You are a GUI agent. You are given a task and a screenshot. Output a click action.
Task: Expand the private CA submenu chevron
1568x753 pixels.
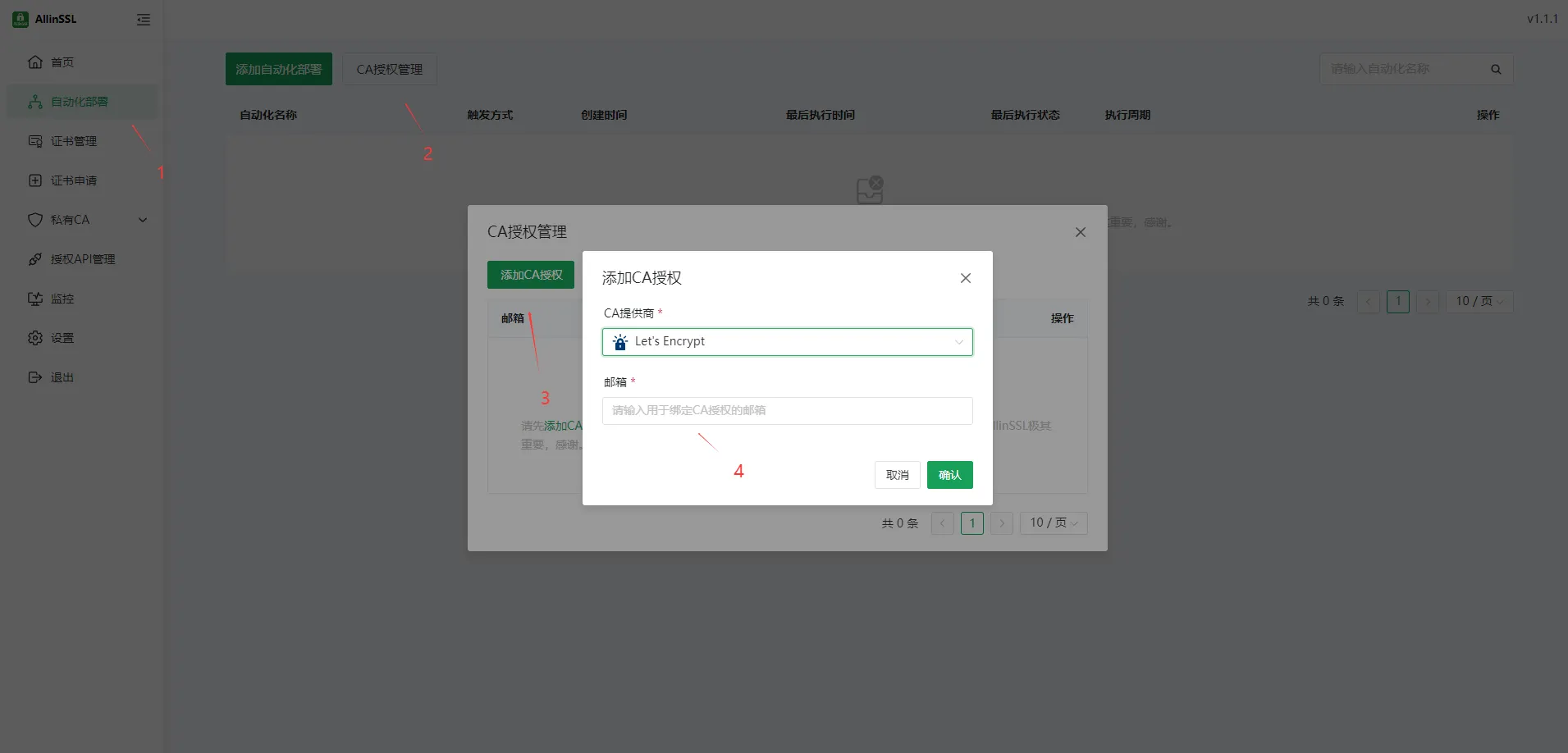[x=143, y=220]
